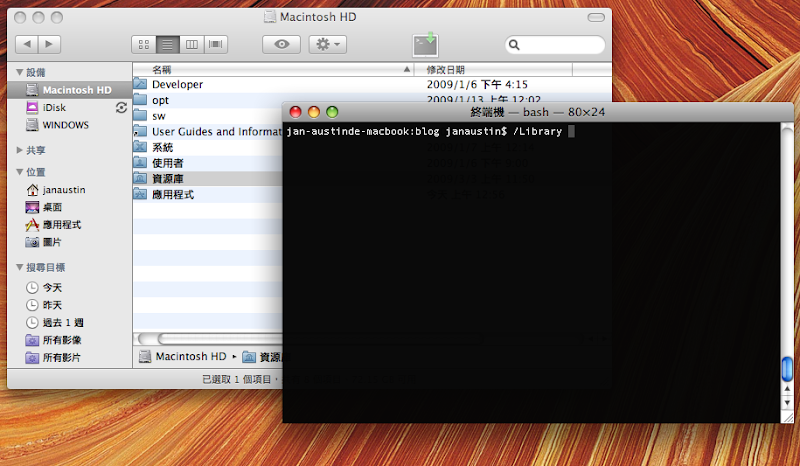800x466 pixels.
Task: Collapse the 設備 sidebar section
Action: [x=19, y=72]
